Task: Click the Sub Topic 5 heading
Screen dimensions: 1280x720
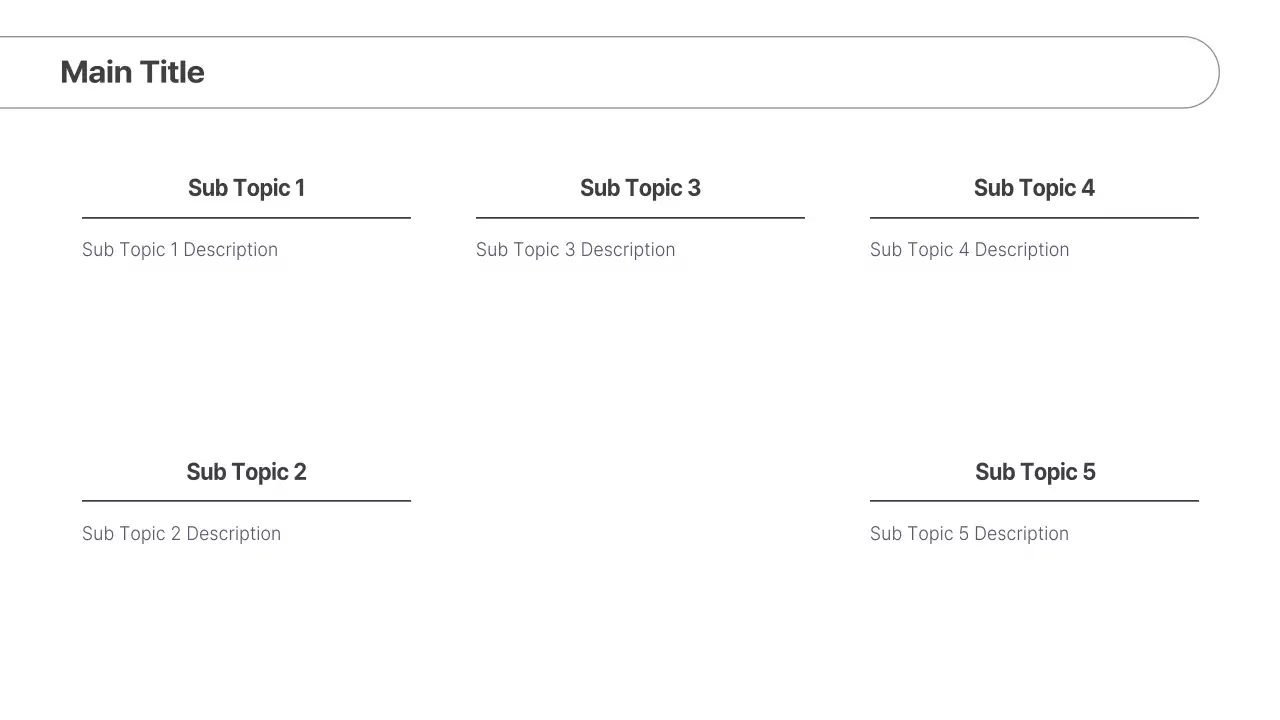Action: click(1035, 472)
